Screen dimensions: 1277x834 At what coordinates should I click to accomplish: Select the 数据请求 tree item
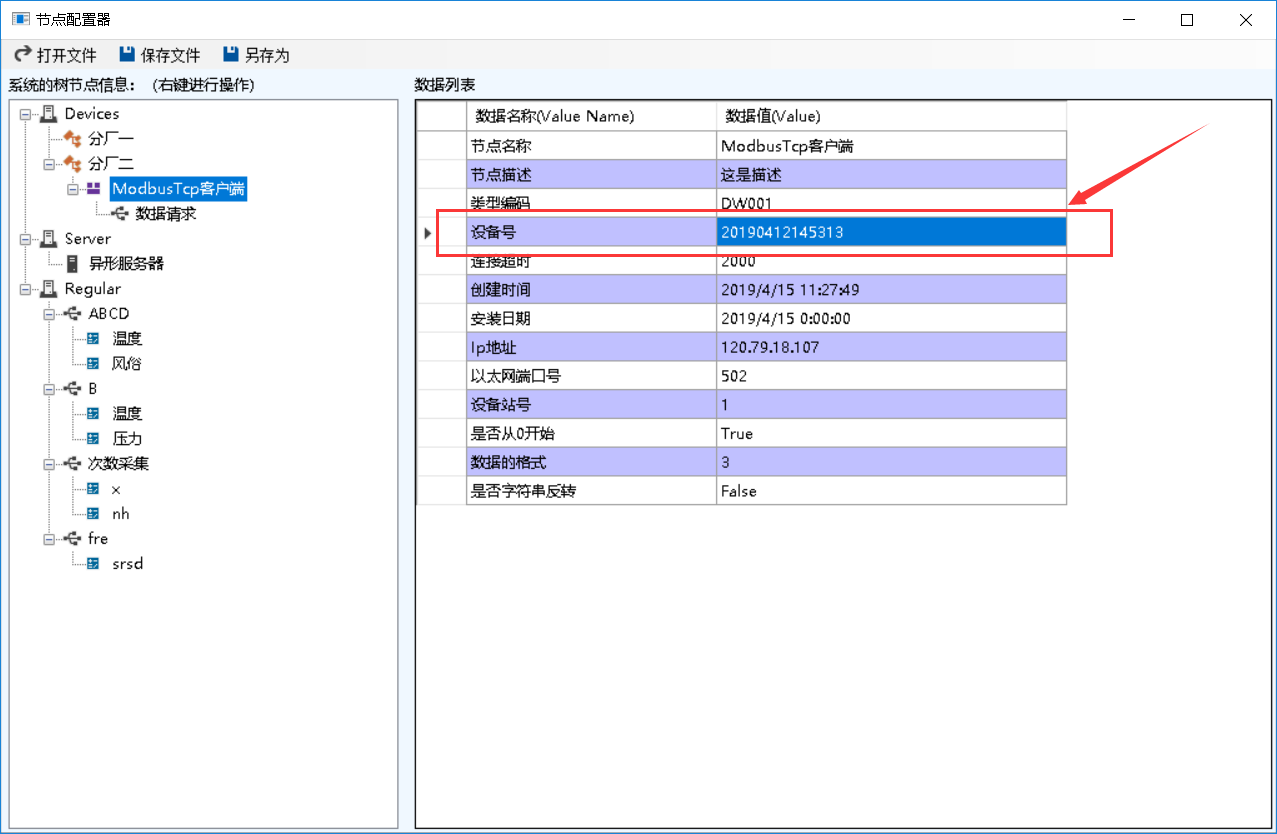click(x=166, y=213)
